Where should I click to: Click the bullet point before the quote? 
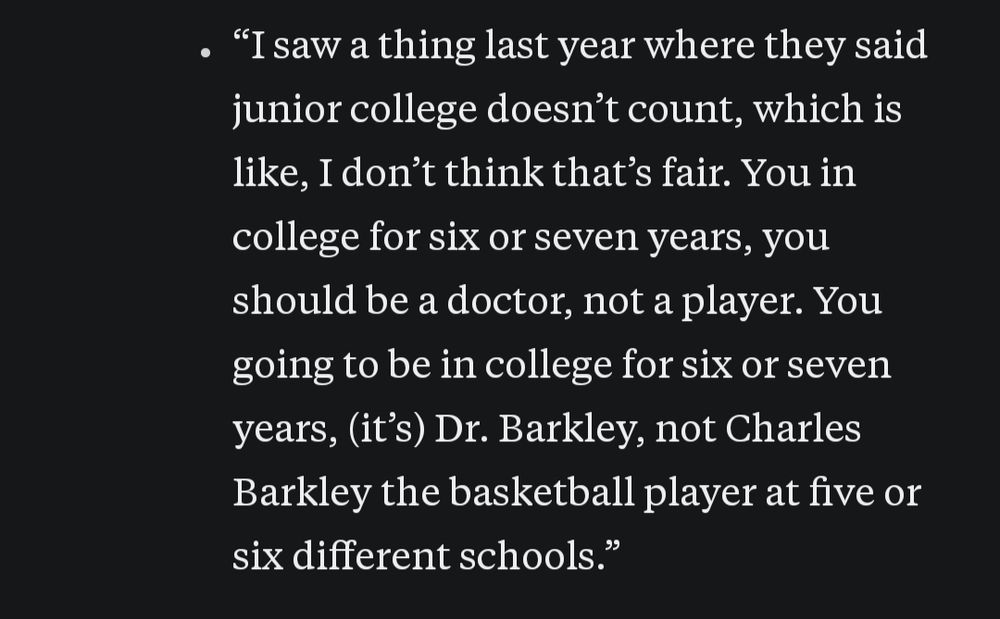coord(205,53)
